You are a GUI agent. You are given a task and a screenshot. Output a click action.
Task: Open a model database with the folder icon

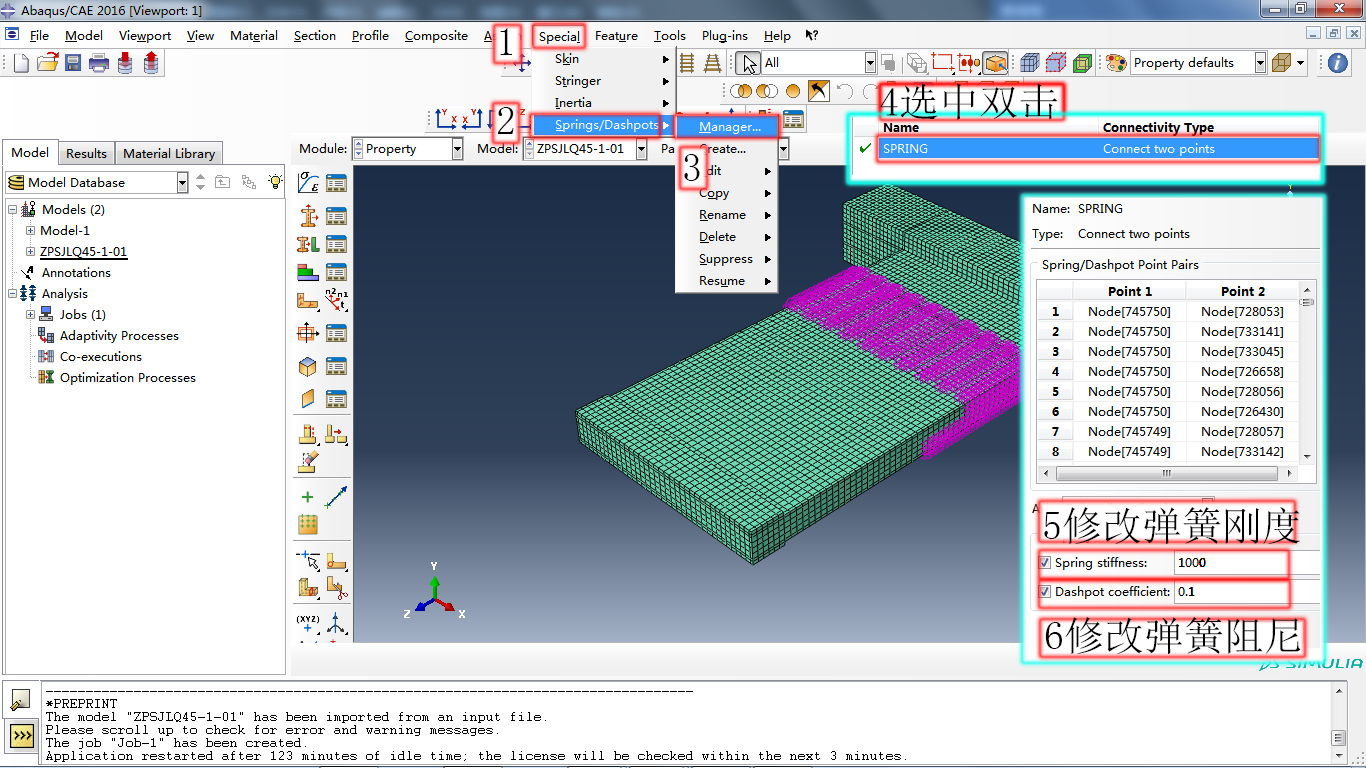click(47, 63)
